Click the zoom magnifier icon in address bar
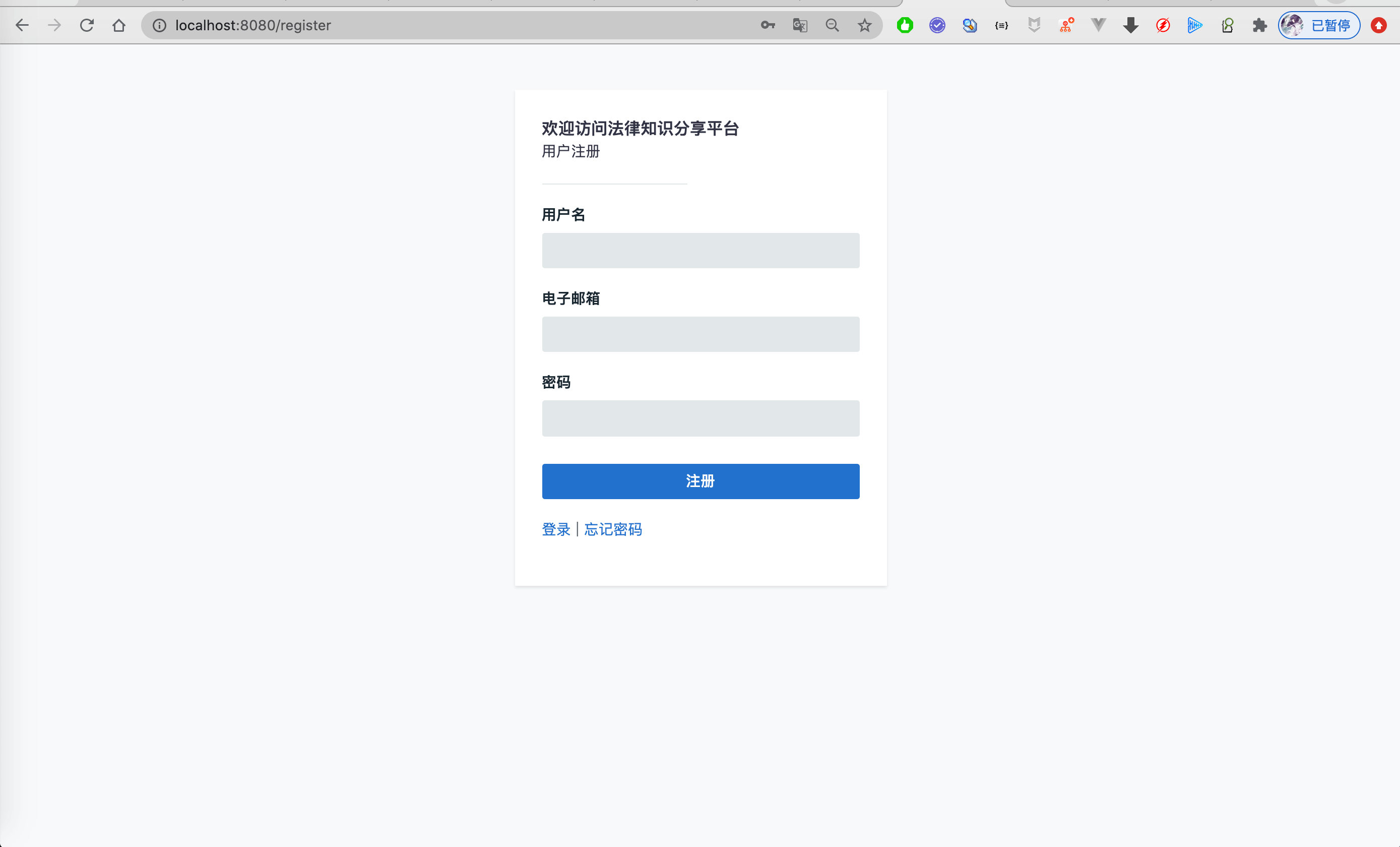The image size is (1400, 847). 833,25
